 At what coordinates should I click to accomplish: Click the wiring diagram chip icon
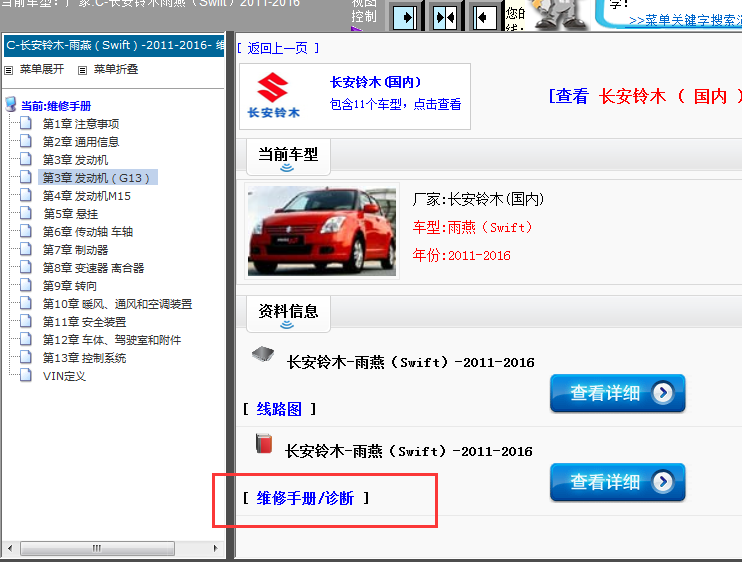pyautogui.click(x=261, y=354)
